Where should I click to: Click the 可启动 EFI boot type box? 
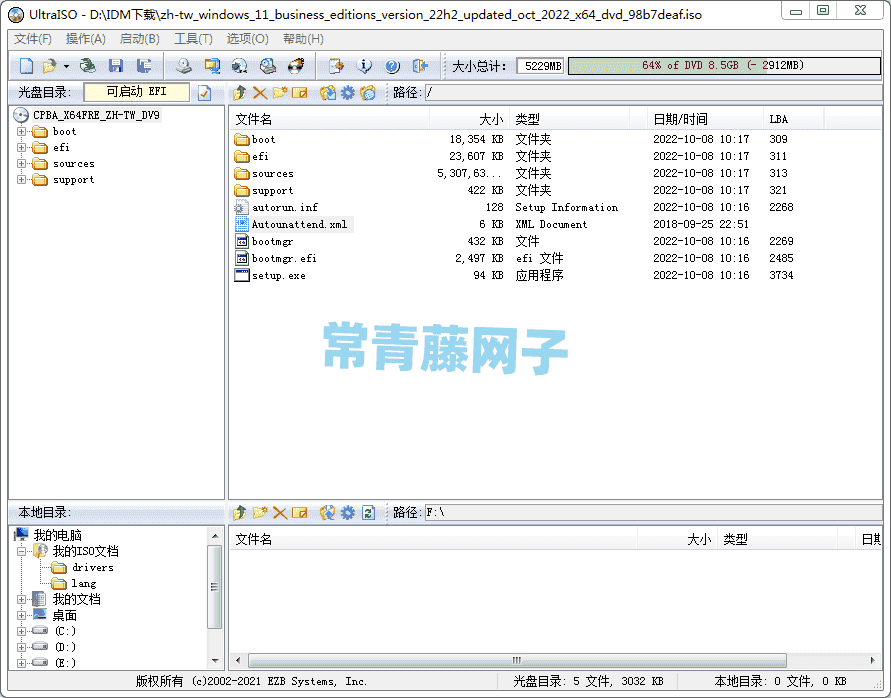click(x=136, y=92)
